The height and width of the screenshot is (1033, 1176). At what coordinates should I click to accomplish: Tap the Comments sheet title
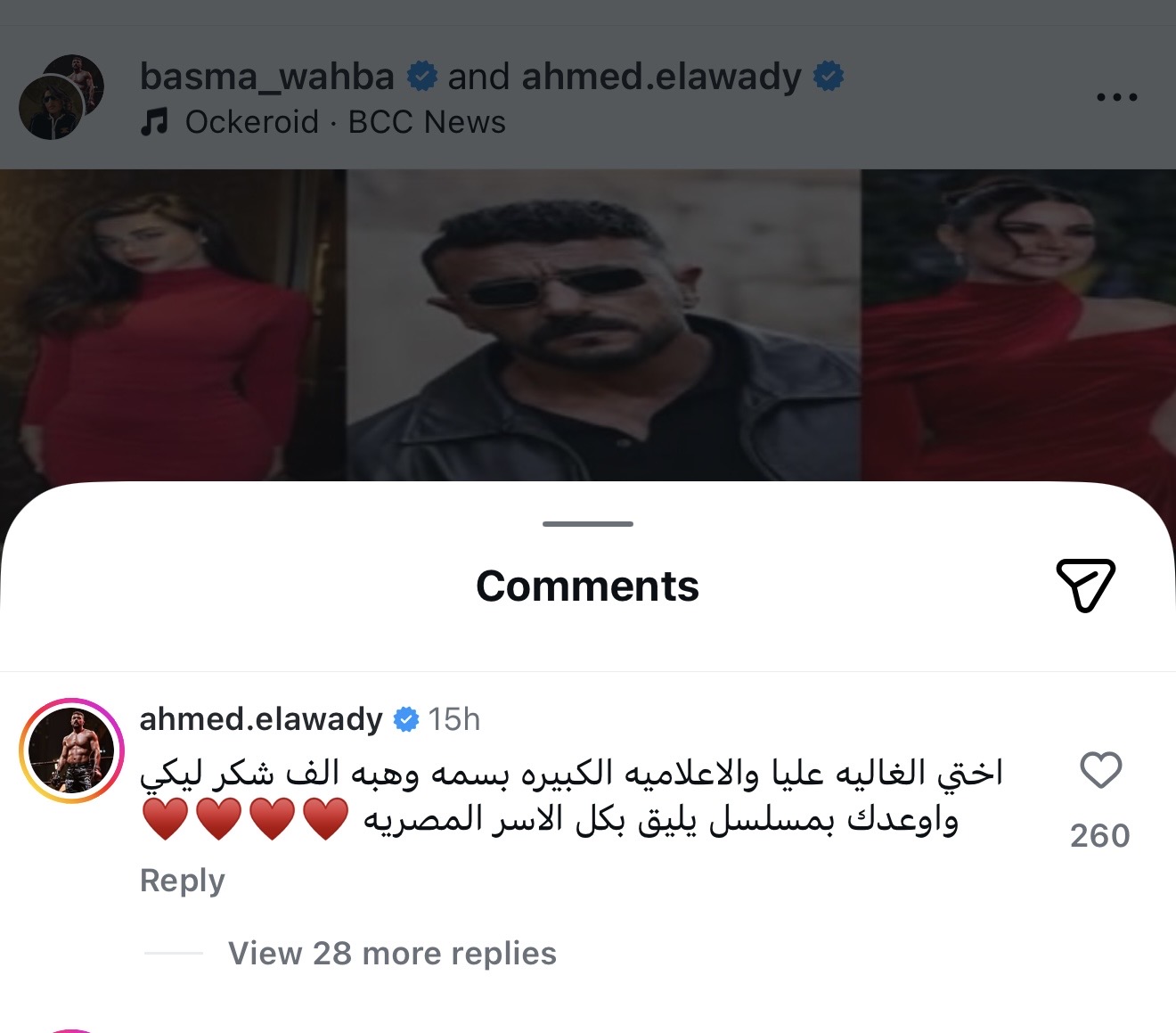coord(588,586)
